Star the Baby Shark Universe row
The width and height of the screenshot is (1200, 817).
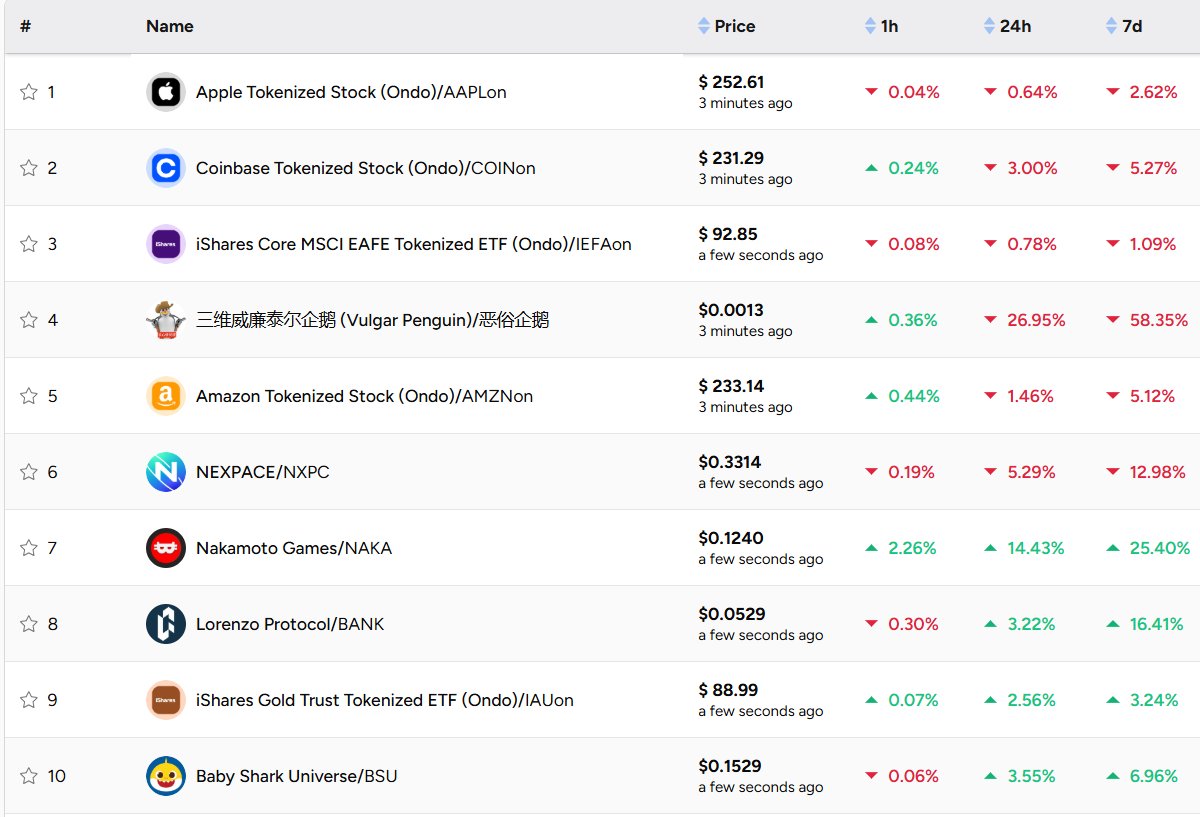click(x=29, y=776)
